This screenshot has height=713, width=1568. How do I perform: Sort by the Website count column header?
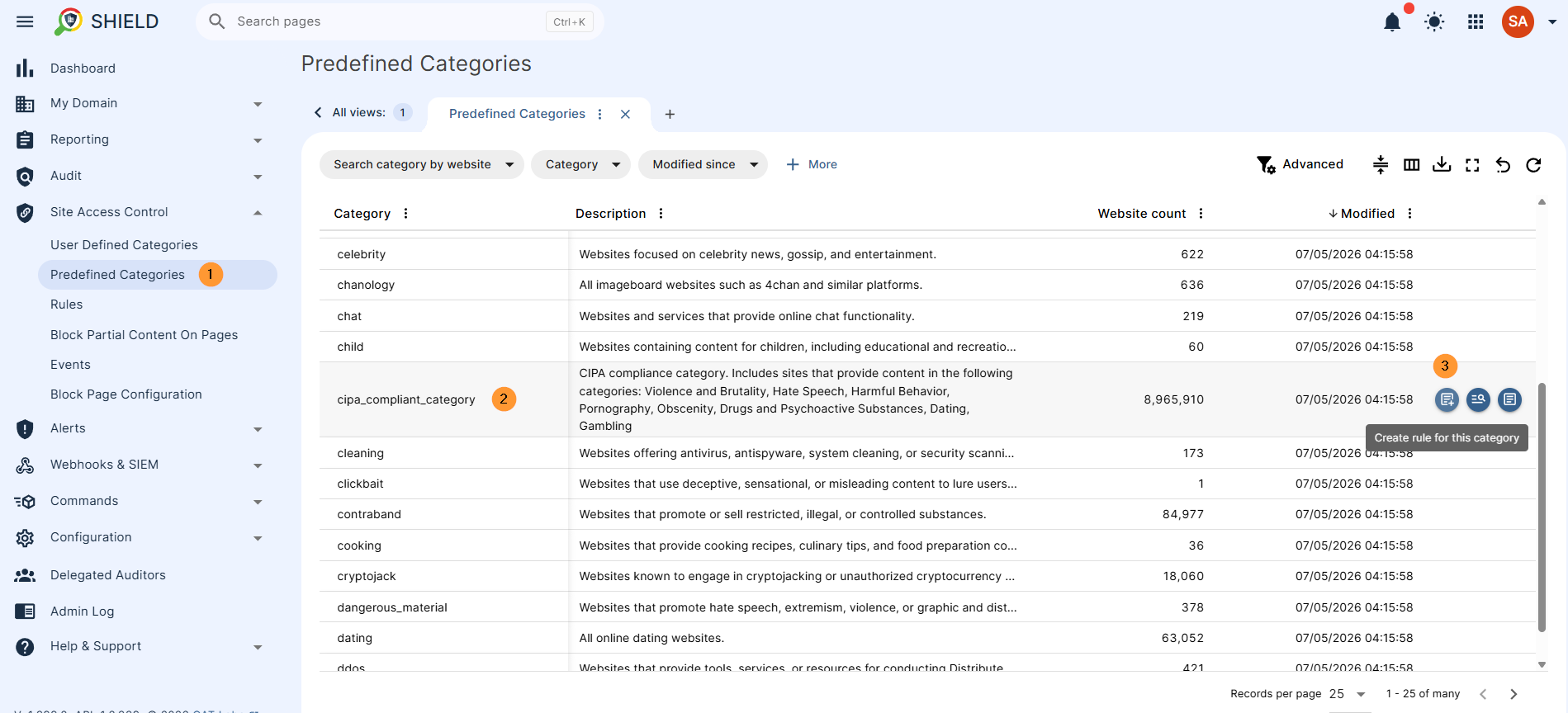click(1141, 214)
